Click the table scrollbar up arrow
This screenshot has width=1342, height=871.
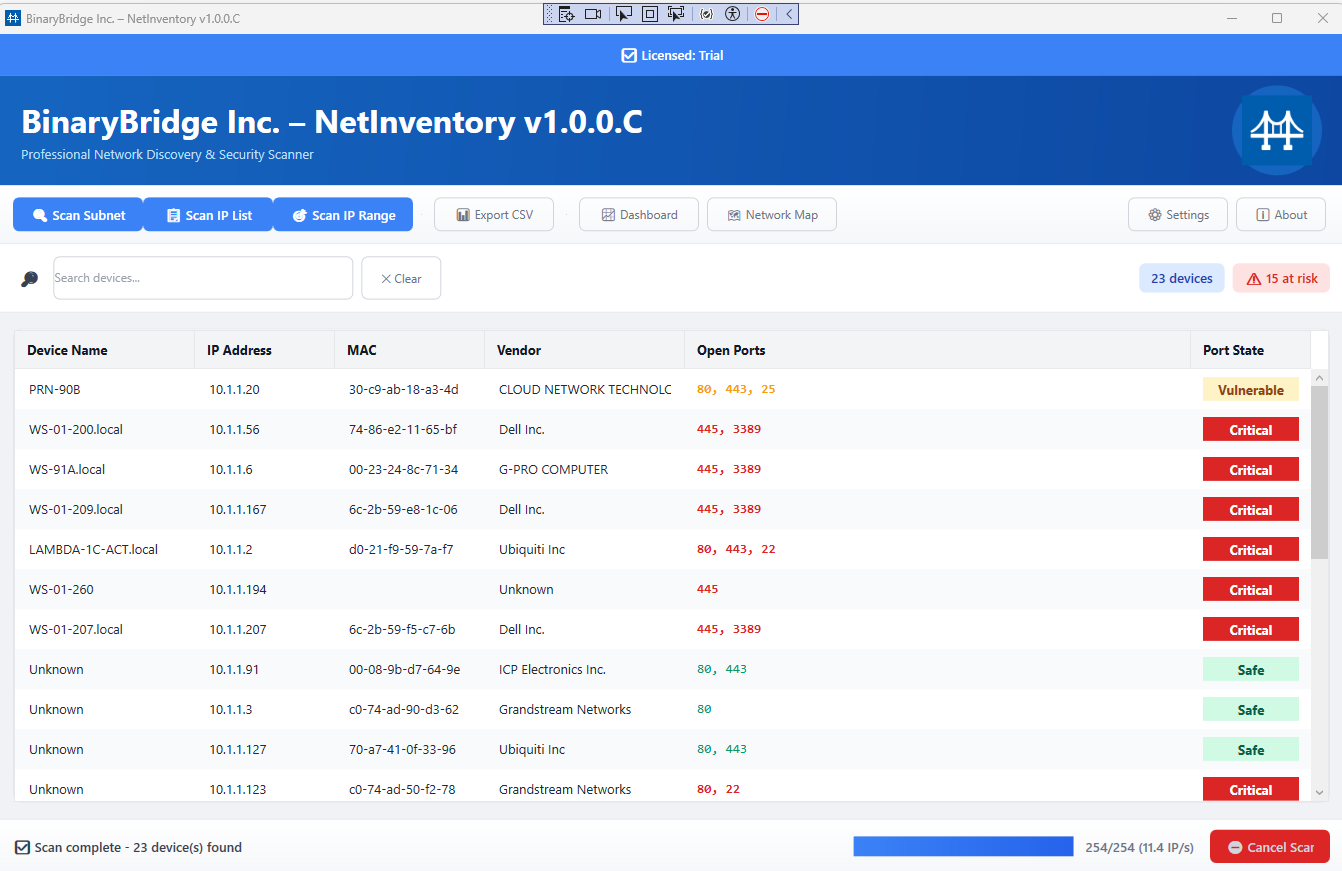1319,378
